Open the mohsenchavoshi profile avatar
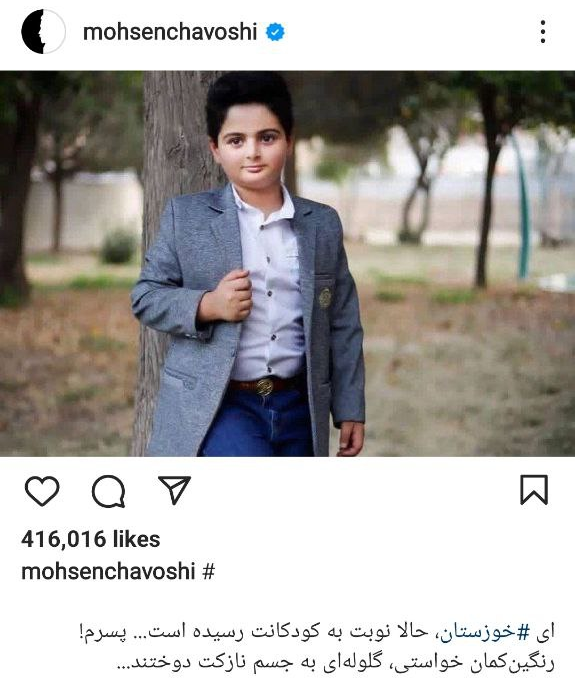Image resolution: width=575 pixels, height=698 pixels. pos(43,32)
